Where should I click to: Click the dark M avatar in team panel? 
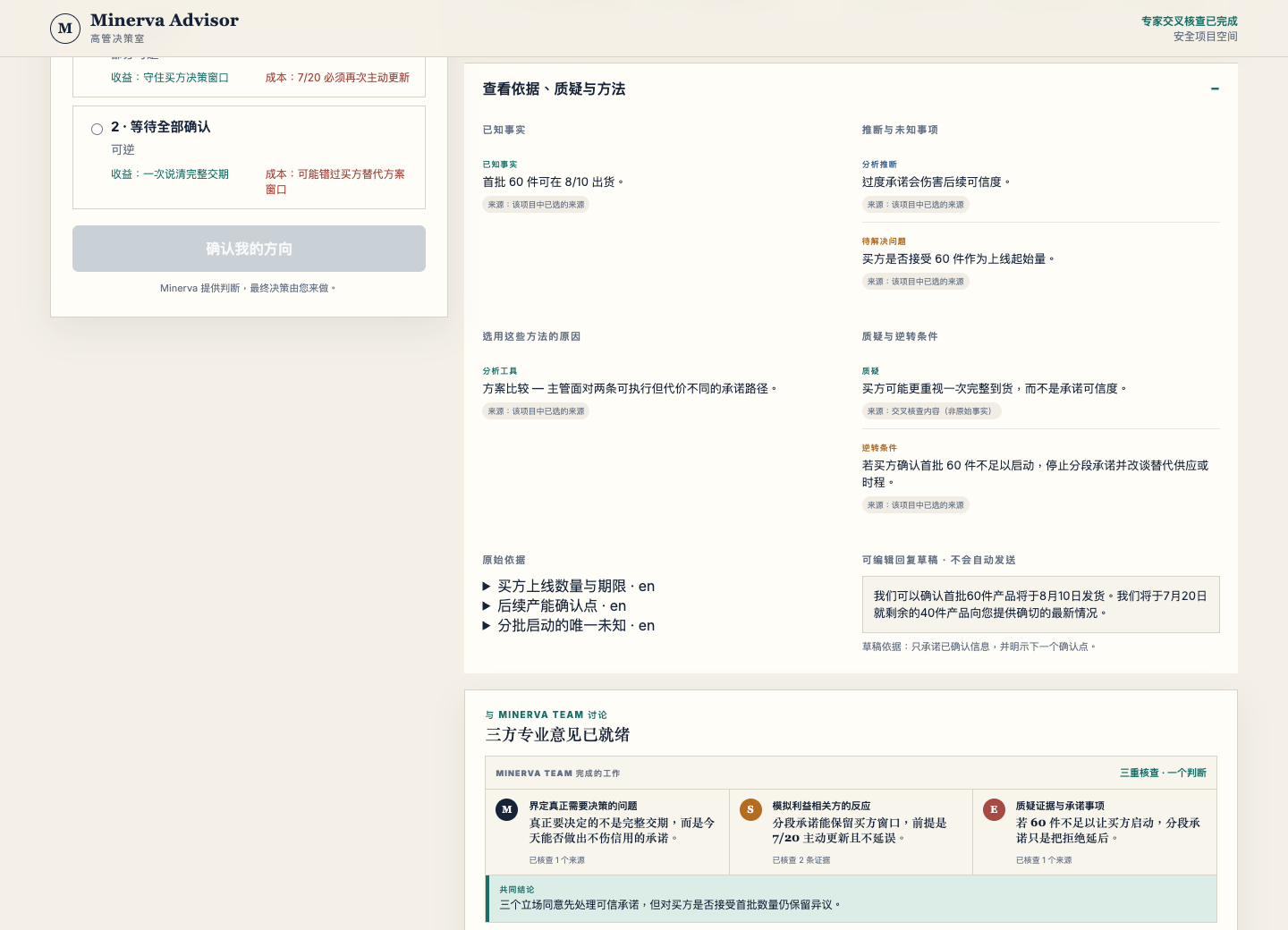tap(507, 809)
